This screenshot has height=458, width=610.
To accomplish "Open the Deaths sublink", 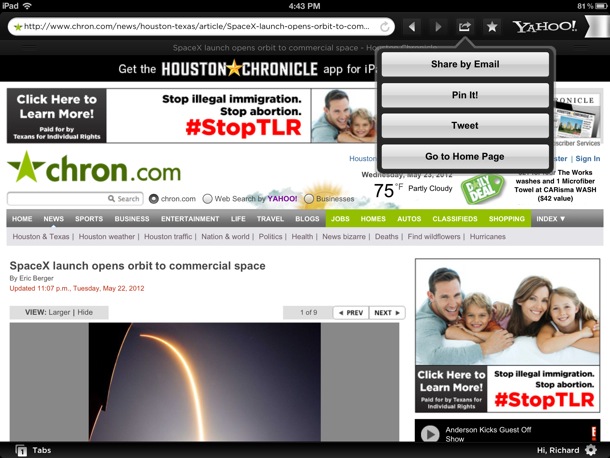I will coord(386,237).
